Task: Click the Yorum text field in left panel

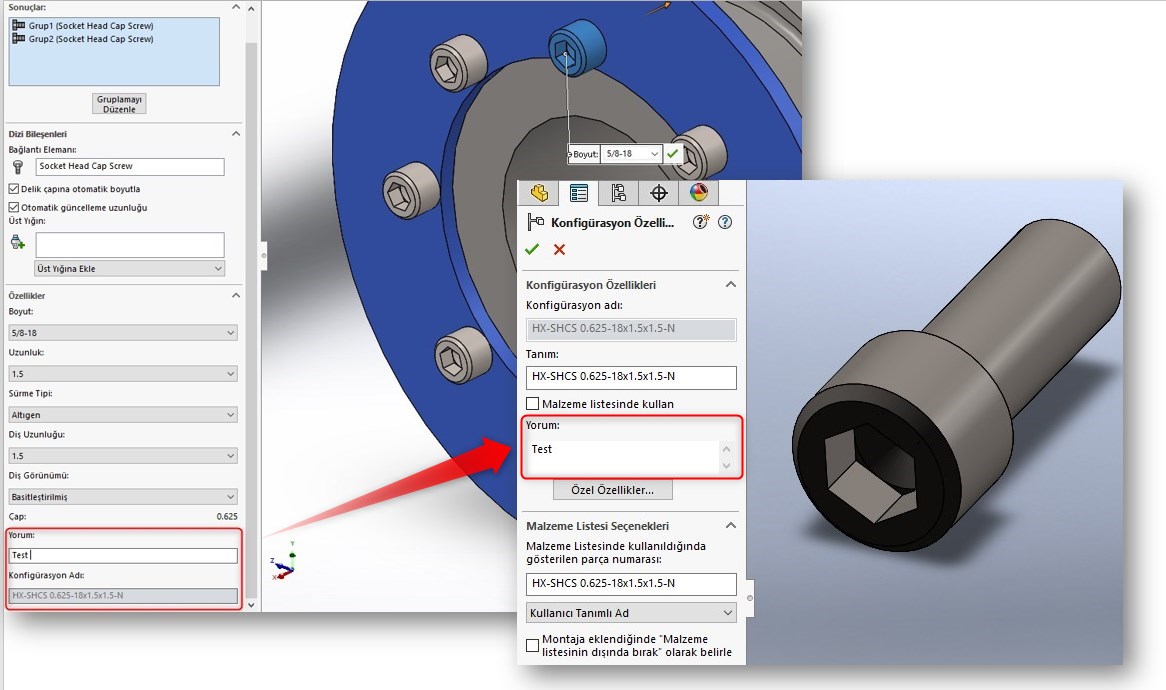Action: pos(123,555)
